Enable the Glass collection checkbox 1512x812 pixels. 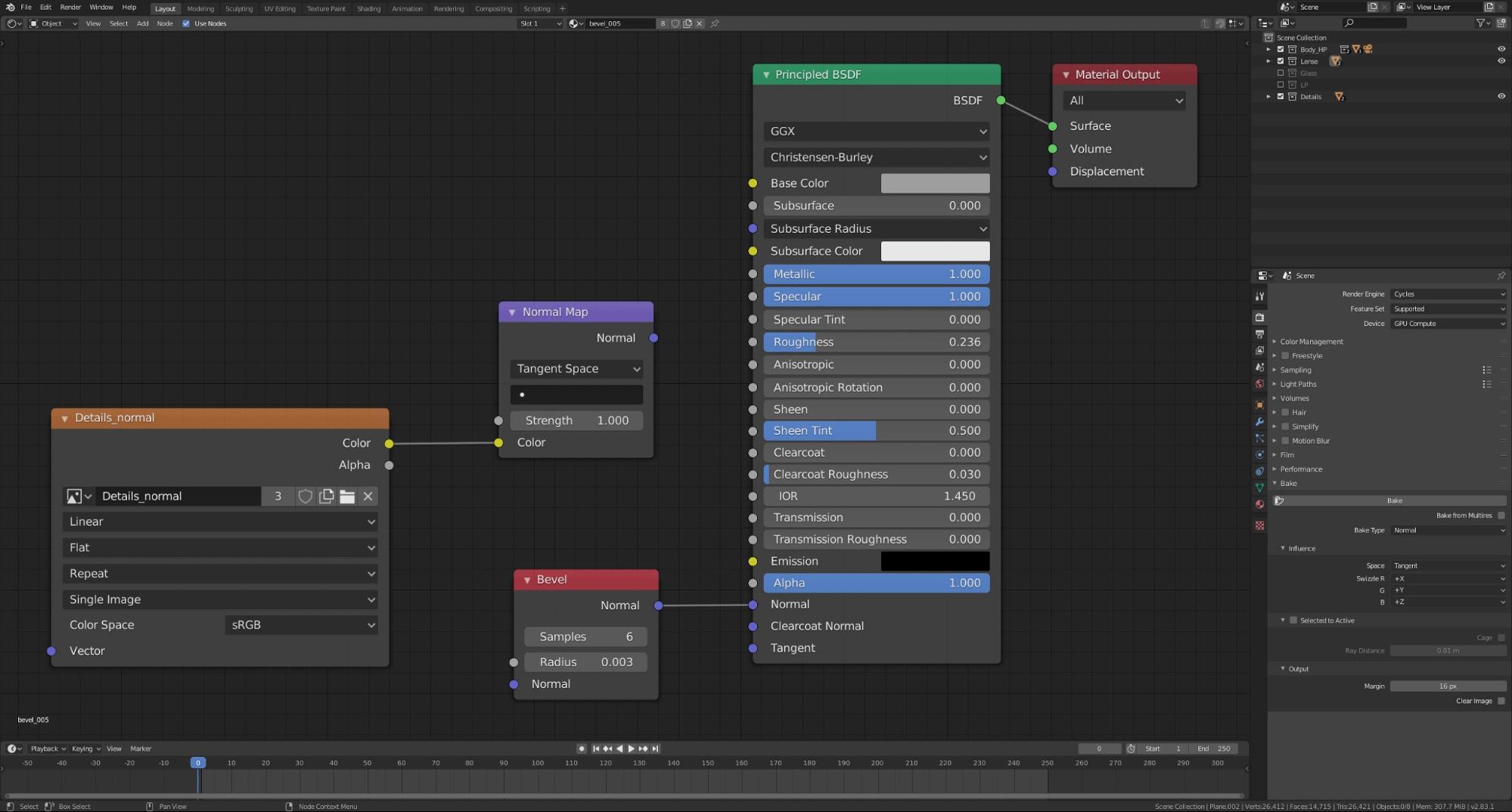point(1281,73)
